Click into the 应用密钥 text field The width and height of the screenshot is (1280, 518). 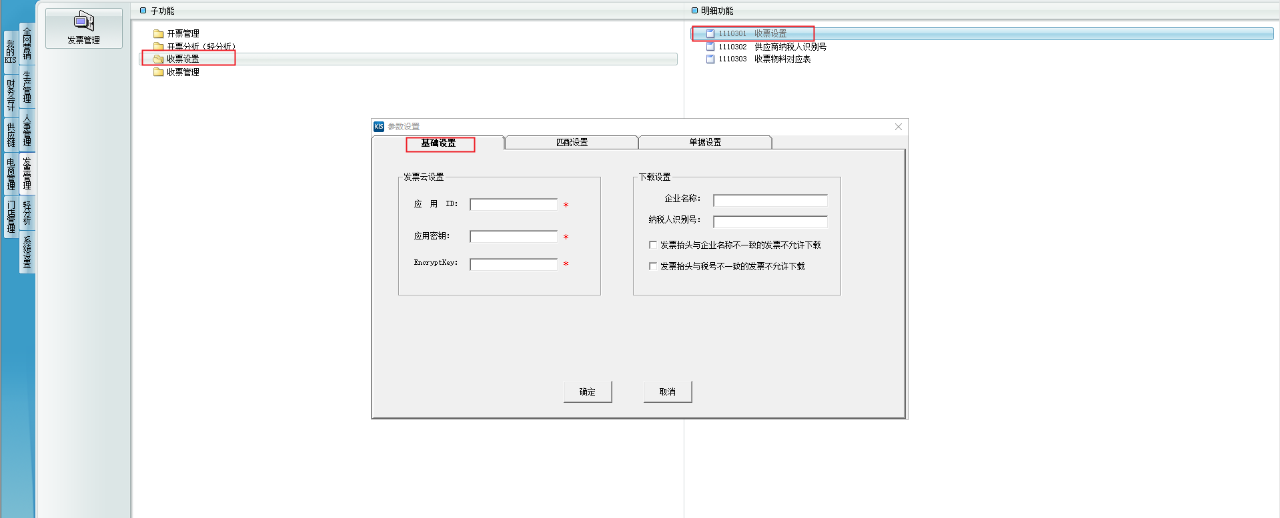pyautogui.click(x=513, y=237)
